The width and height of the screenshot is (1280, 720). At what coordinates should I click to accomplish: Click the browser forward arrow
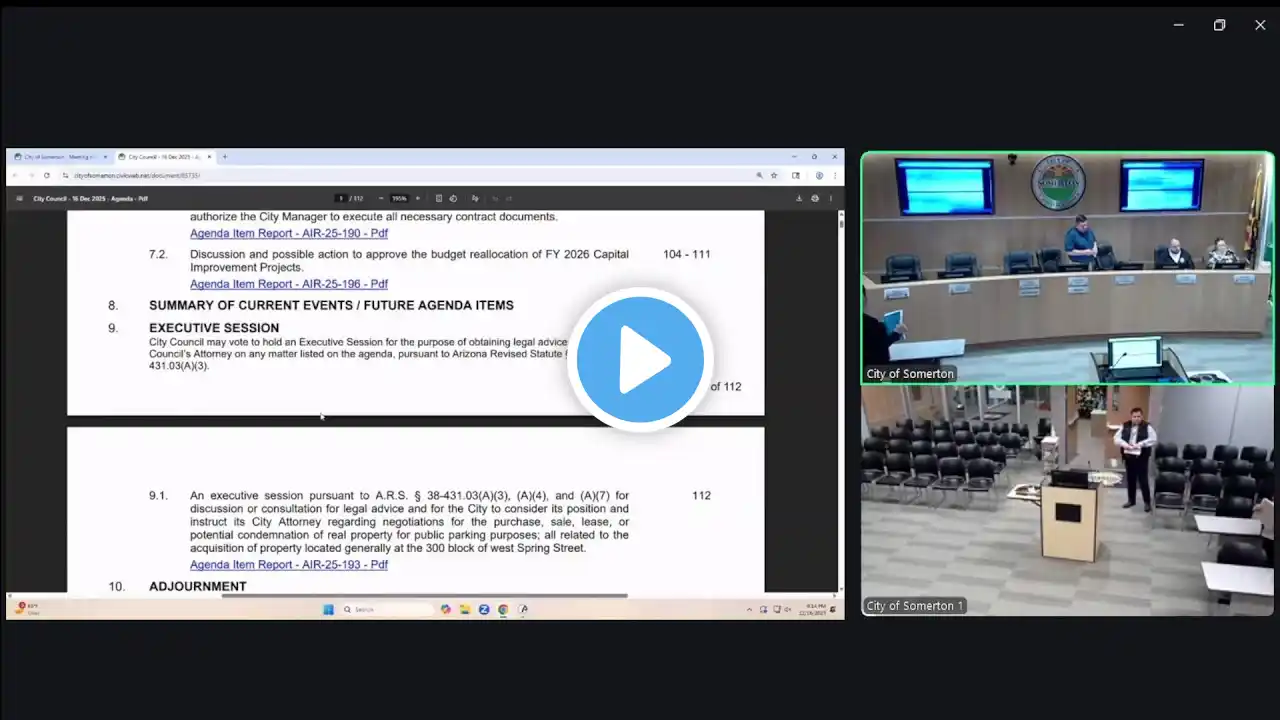click(x=32, y=175)
